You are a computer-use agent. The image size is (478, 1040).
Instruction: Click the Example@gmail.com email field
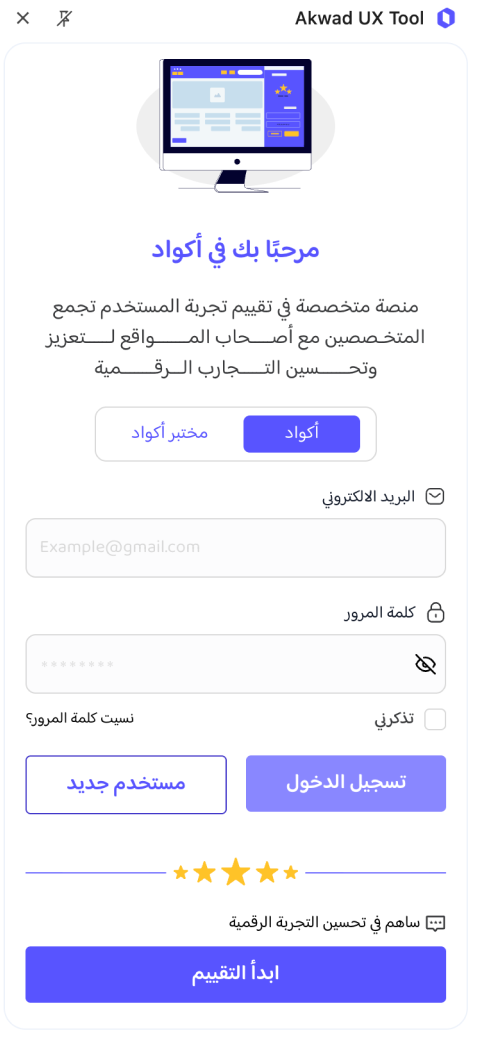[x=235, y=548]
